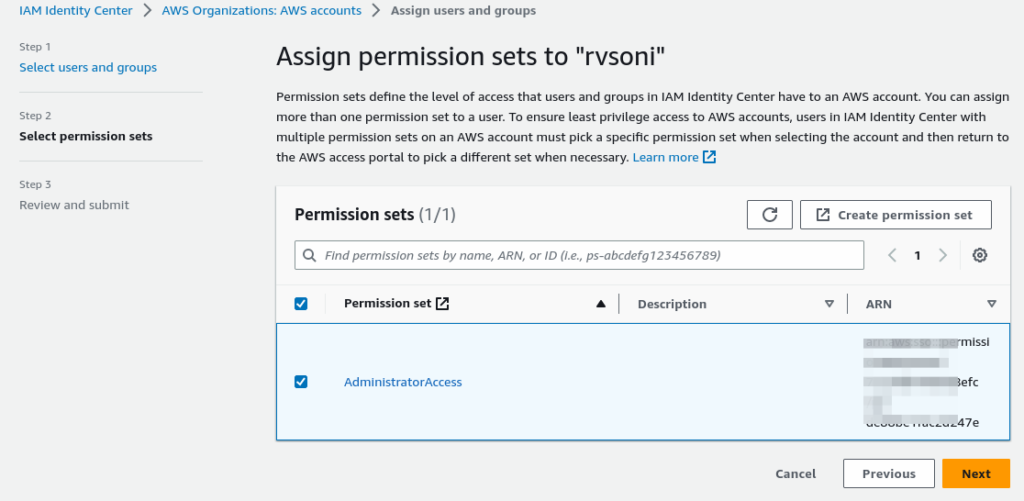Go to next page chevron in pagination
Screen dimensions: 1024x501
click(x=942, y=255)
